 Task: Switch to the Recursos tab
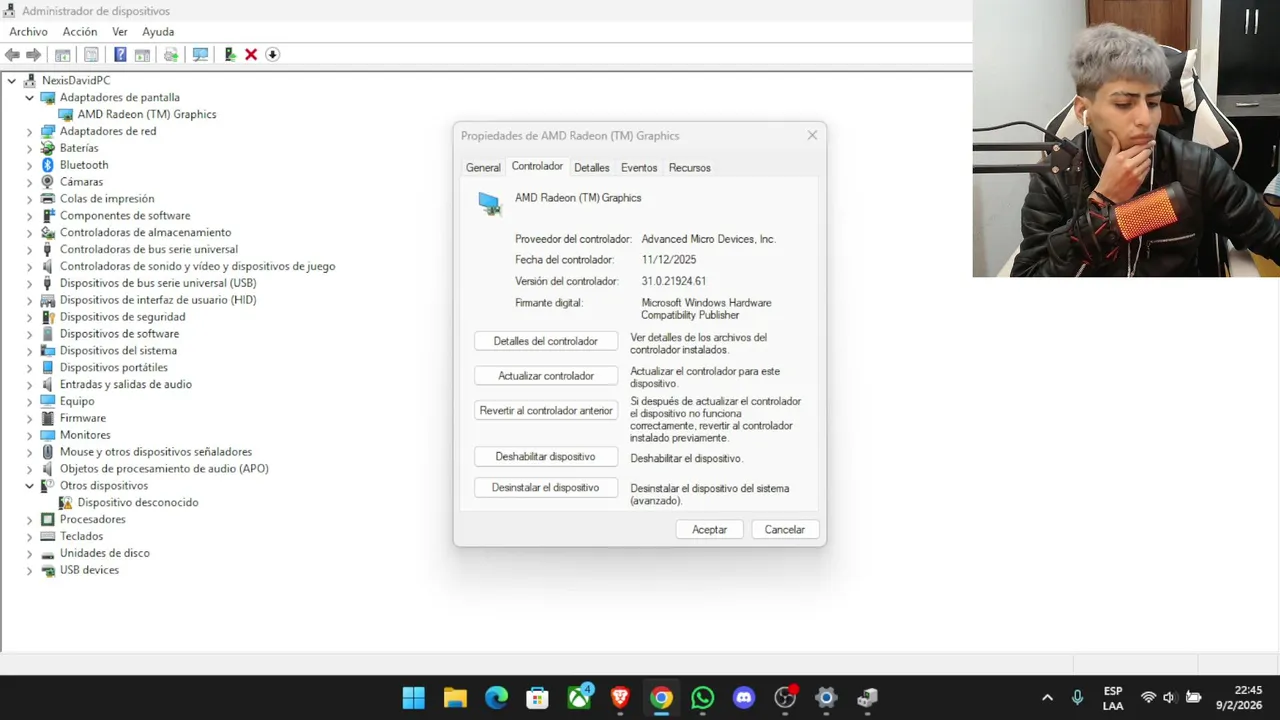690,168
